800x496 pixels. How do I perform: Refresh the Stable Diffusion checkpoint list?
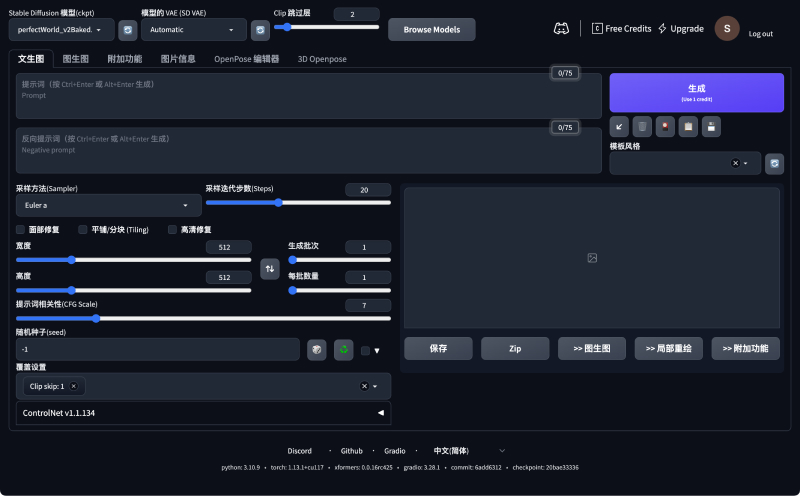click(x=128, y=30)
